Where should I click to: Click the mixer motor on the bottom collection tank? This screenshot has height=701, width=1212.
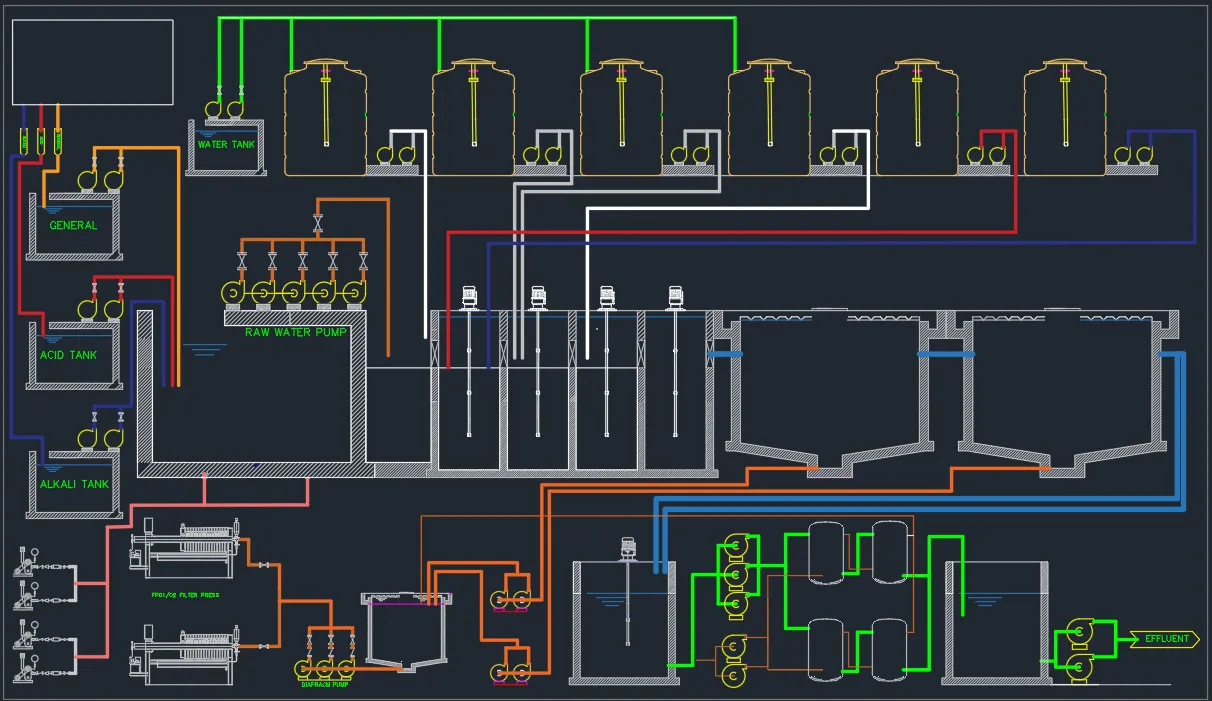click(x=628, y=548)
